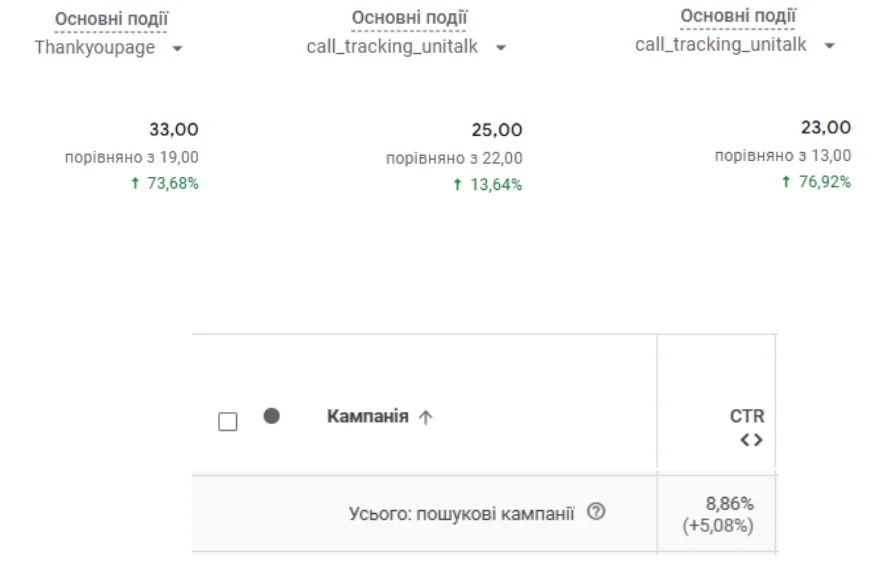The height and width of the screenshot is (588, 886).
Task: Click the CTR column header
Action: click(746, 416)
